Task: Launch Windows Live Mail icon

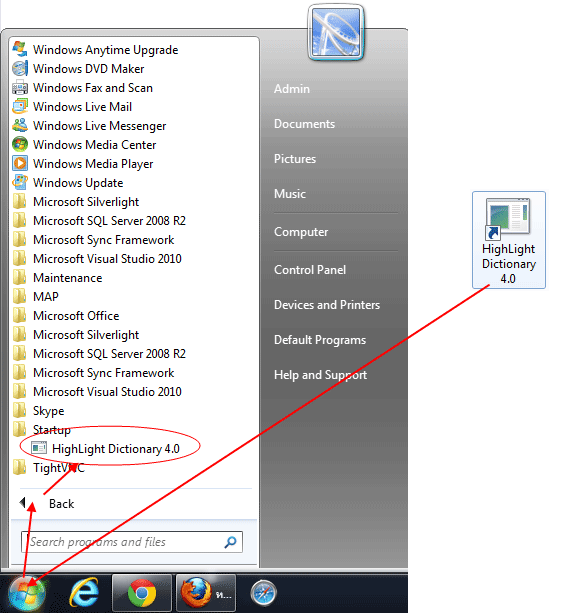Action: [x=20, y=107]
